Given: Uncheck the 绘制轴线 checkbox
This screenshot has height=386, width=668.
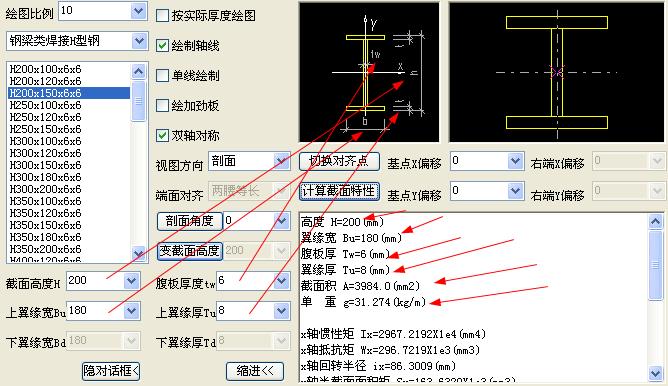Looking at the screenshot, I should point(162,46).
